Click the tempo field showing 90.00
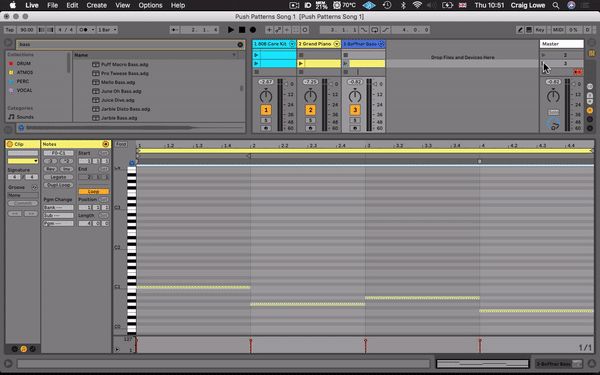The image size is (600, 375). pyautogui.click(x=26, y=29)
